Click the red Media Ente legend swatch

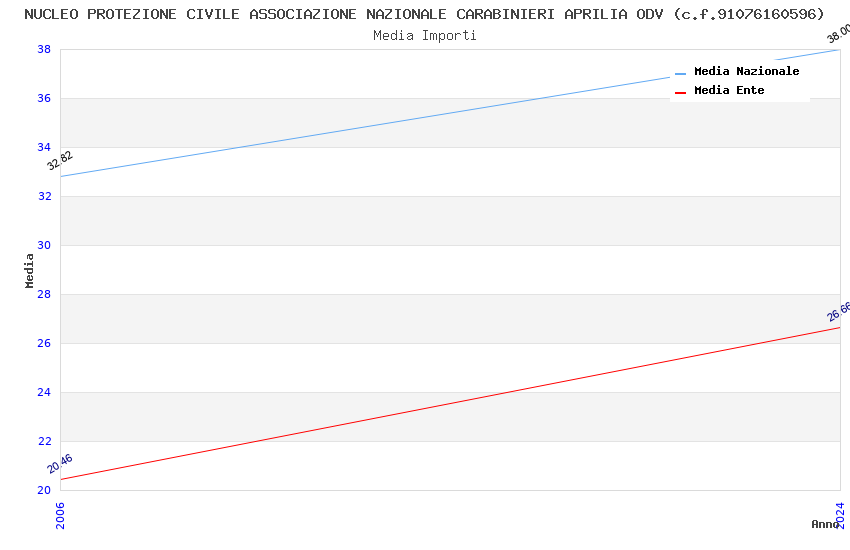(680, 92)
